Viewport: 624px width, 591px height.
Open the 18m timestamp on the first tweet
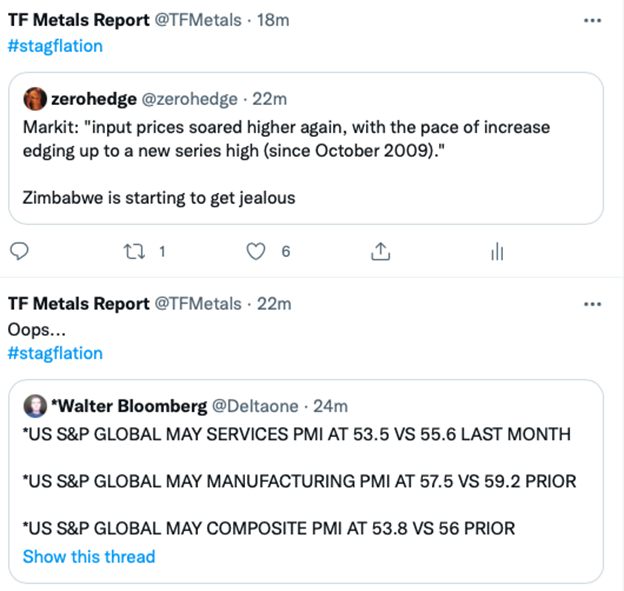[273, 20]
